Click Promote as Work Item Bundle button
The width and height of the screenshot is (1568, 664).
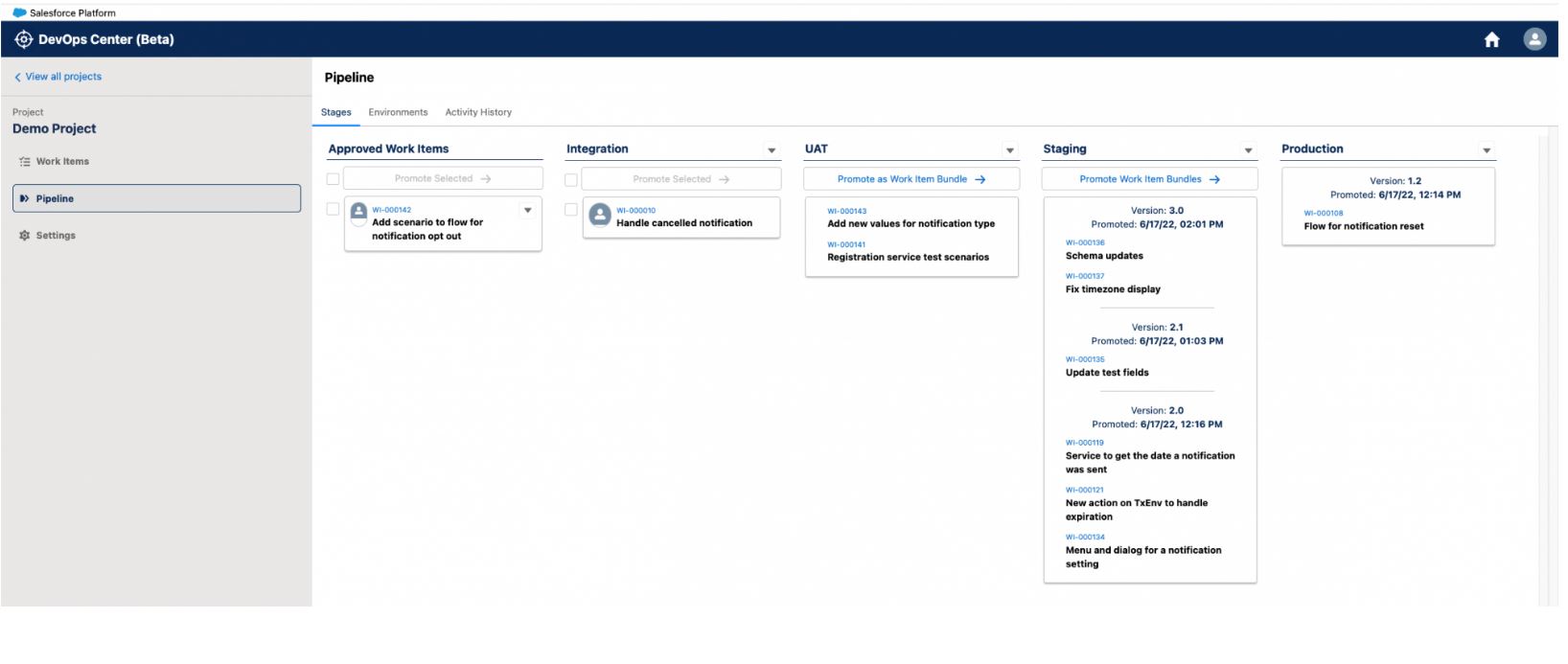tap(911, 179)
